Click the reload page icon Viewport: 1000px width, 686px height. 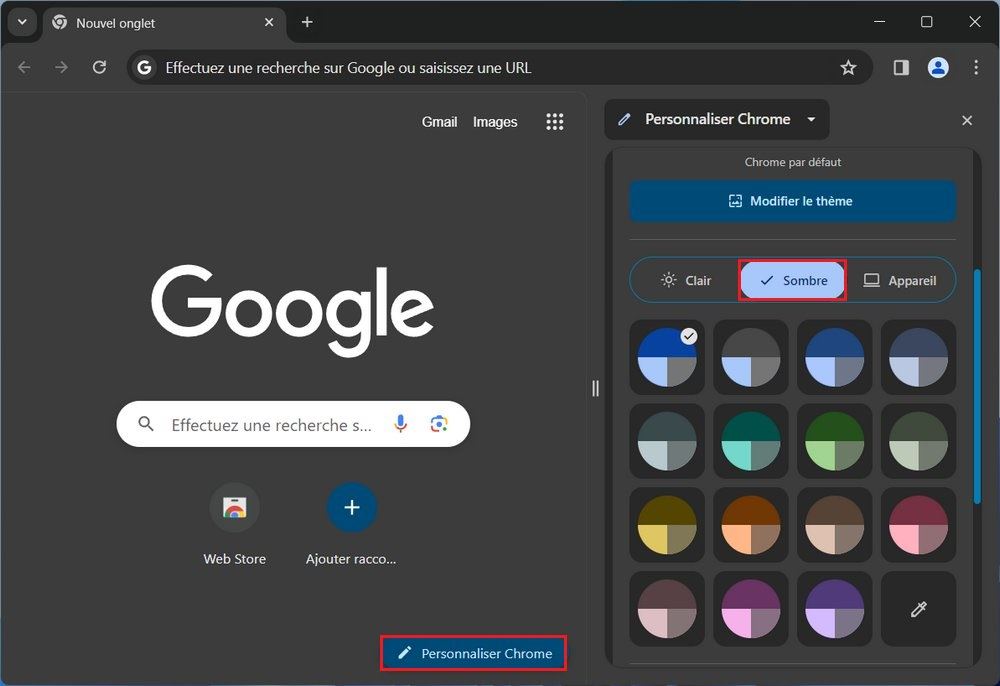point(99,67)
